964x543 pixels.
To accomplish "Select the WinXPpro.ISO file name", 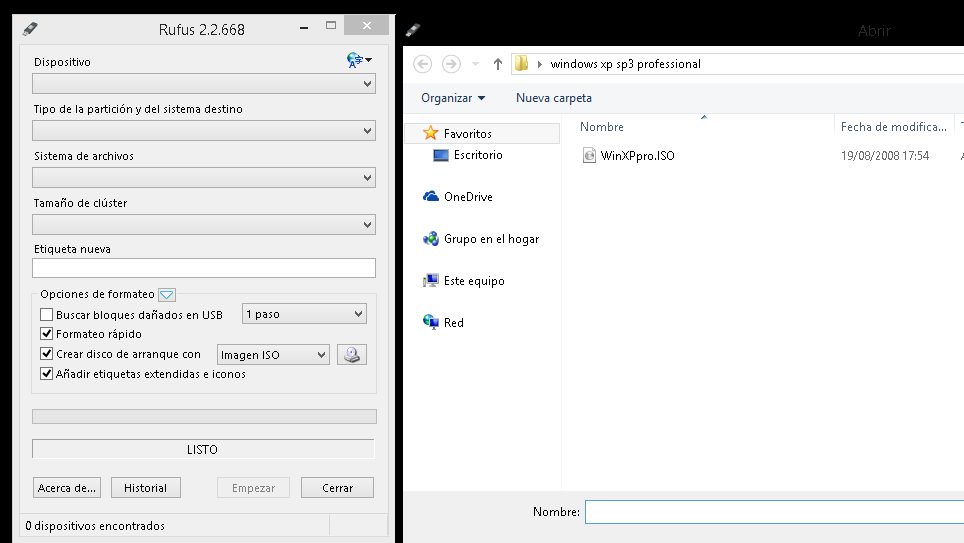I will (x=638, y=156).
